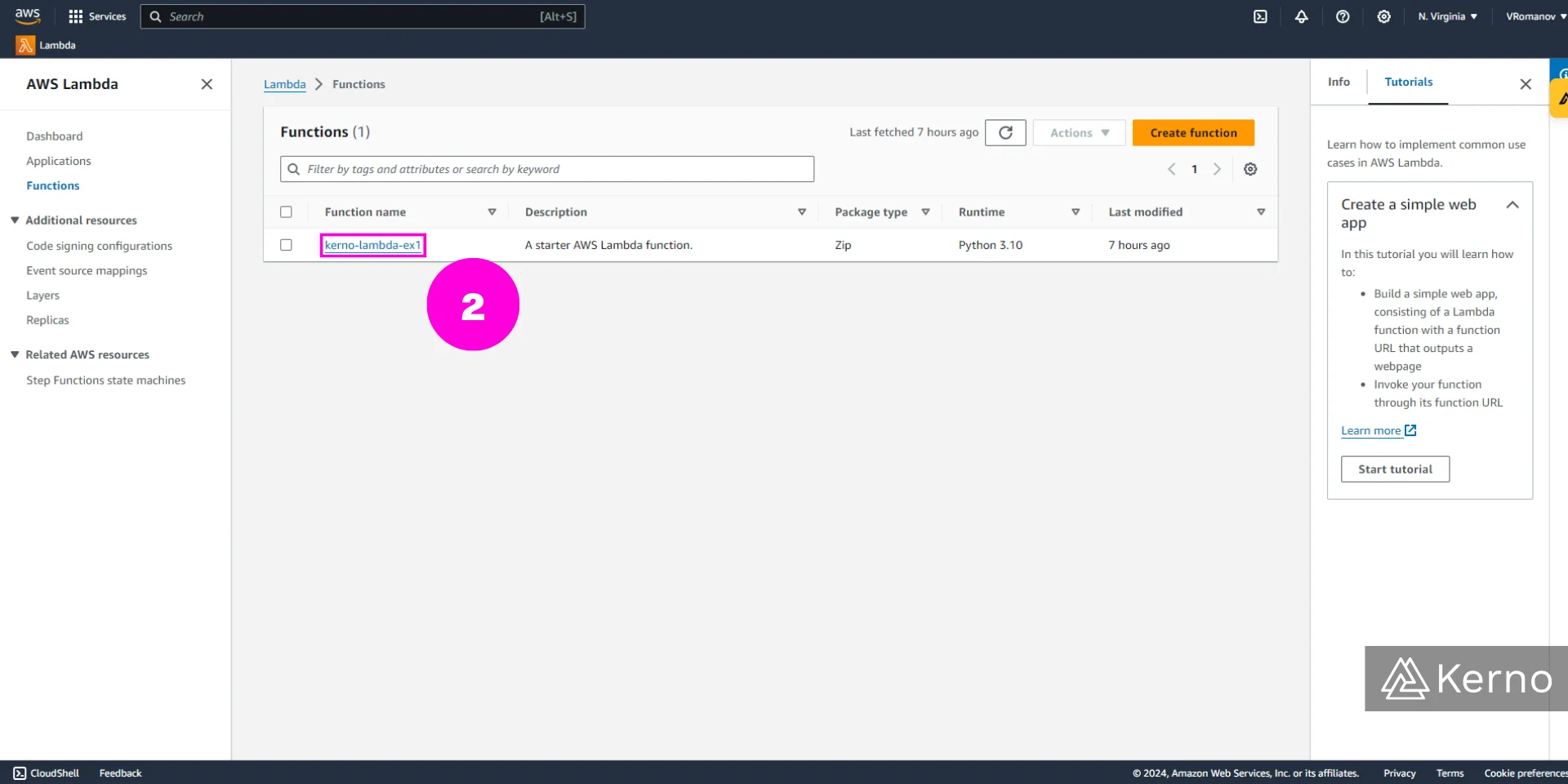
Task: Click the Zip package type cell
Action: pyautogui.click(x=843, y=245)
